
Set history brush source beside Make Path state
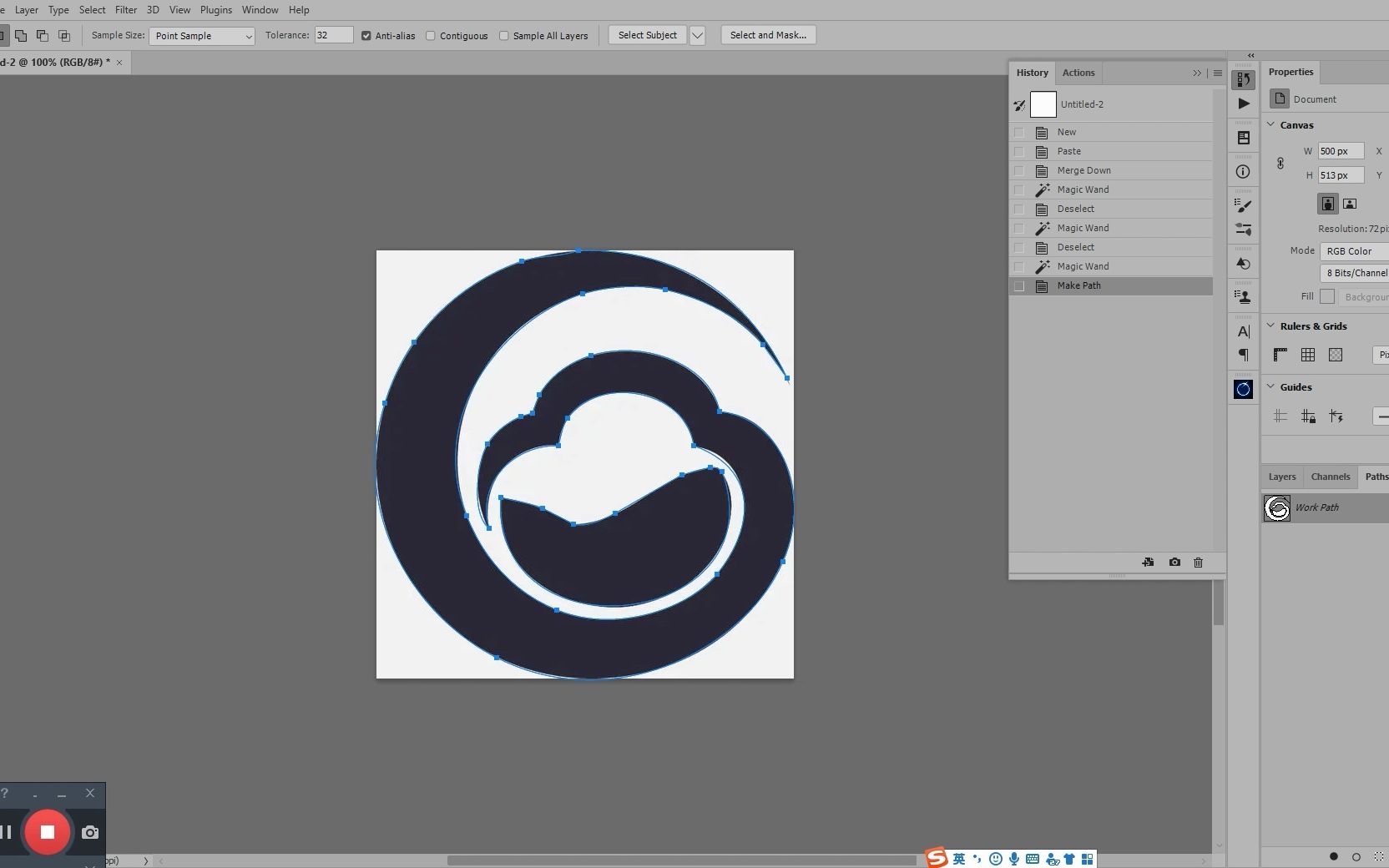click(x=1019, y=285)
